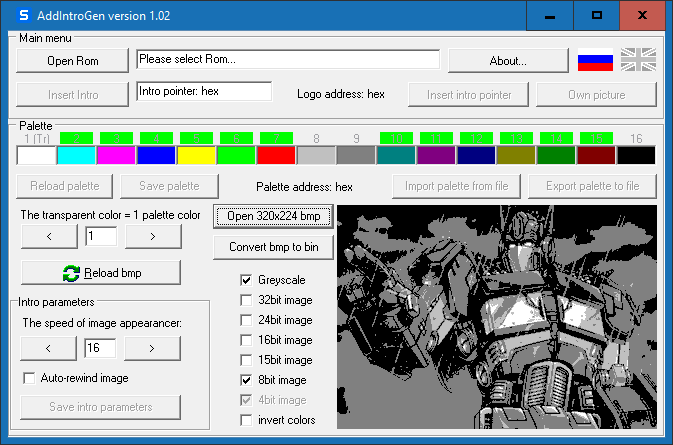
Task: Select purple palette swatch 11
Action: point(436,155)
